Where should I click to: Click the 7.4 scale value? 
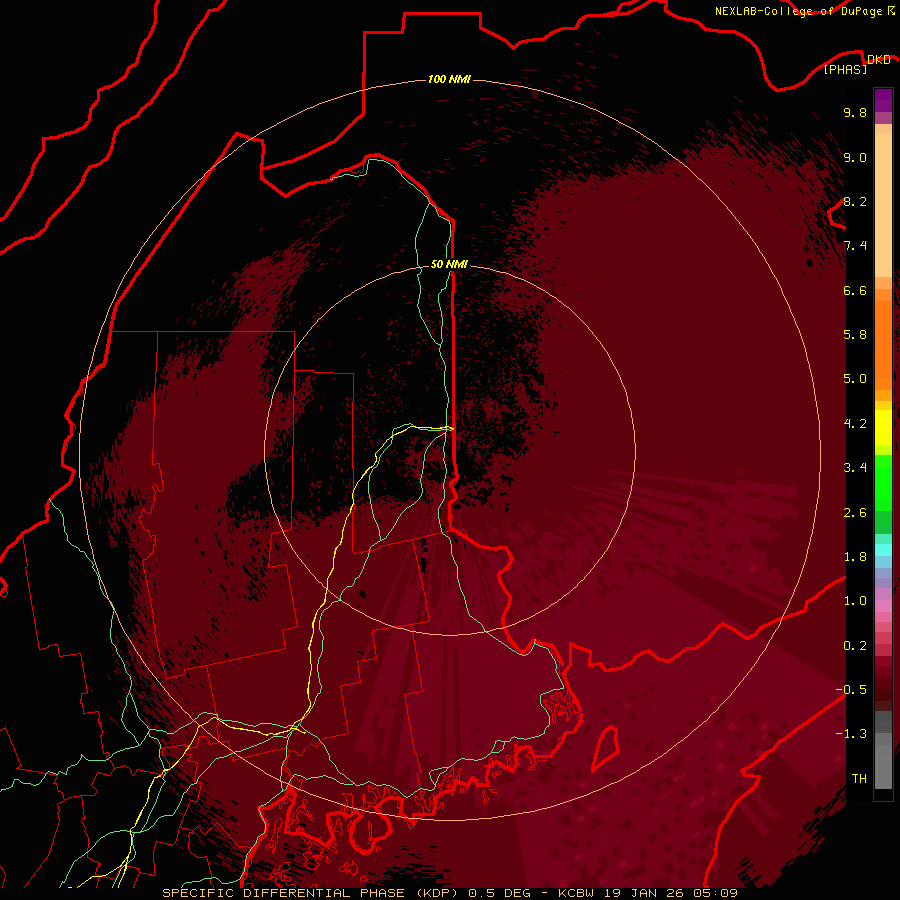coord(855,246)
